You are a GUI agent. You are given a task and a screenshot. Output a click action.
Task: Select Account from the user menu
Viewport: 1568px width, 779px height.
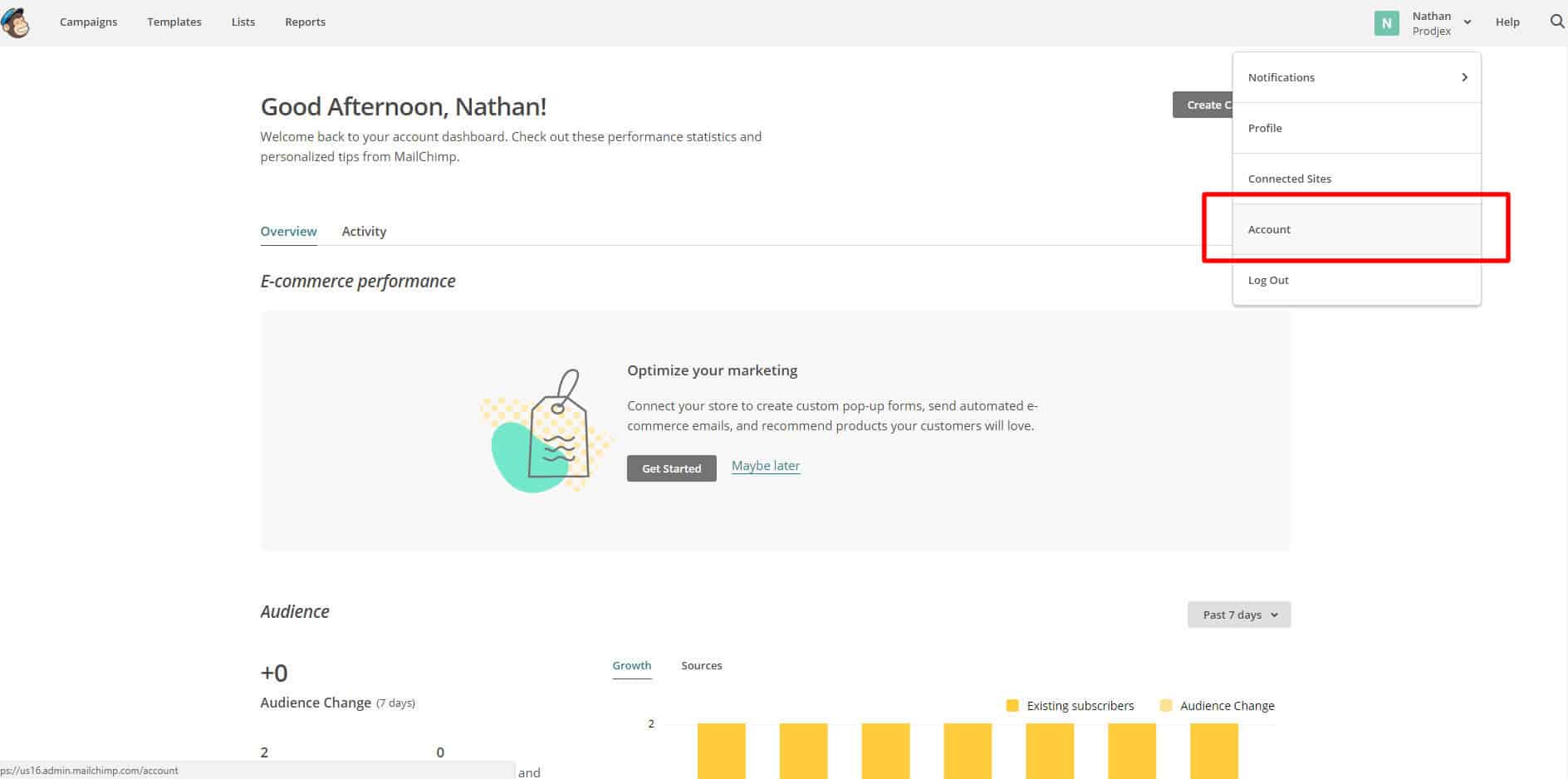click(1269, 229)
